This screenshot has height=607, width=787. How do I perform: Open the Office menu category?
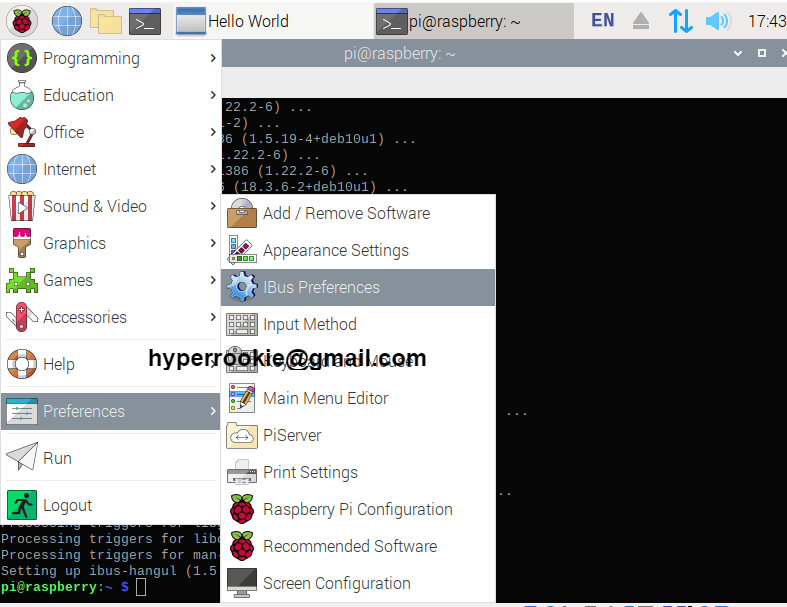(x=111, y=132)
